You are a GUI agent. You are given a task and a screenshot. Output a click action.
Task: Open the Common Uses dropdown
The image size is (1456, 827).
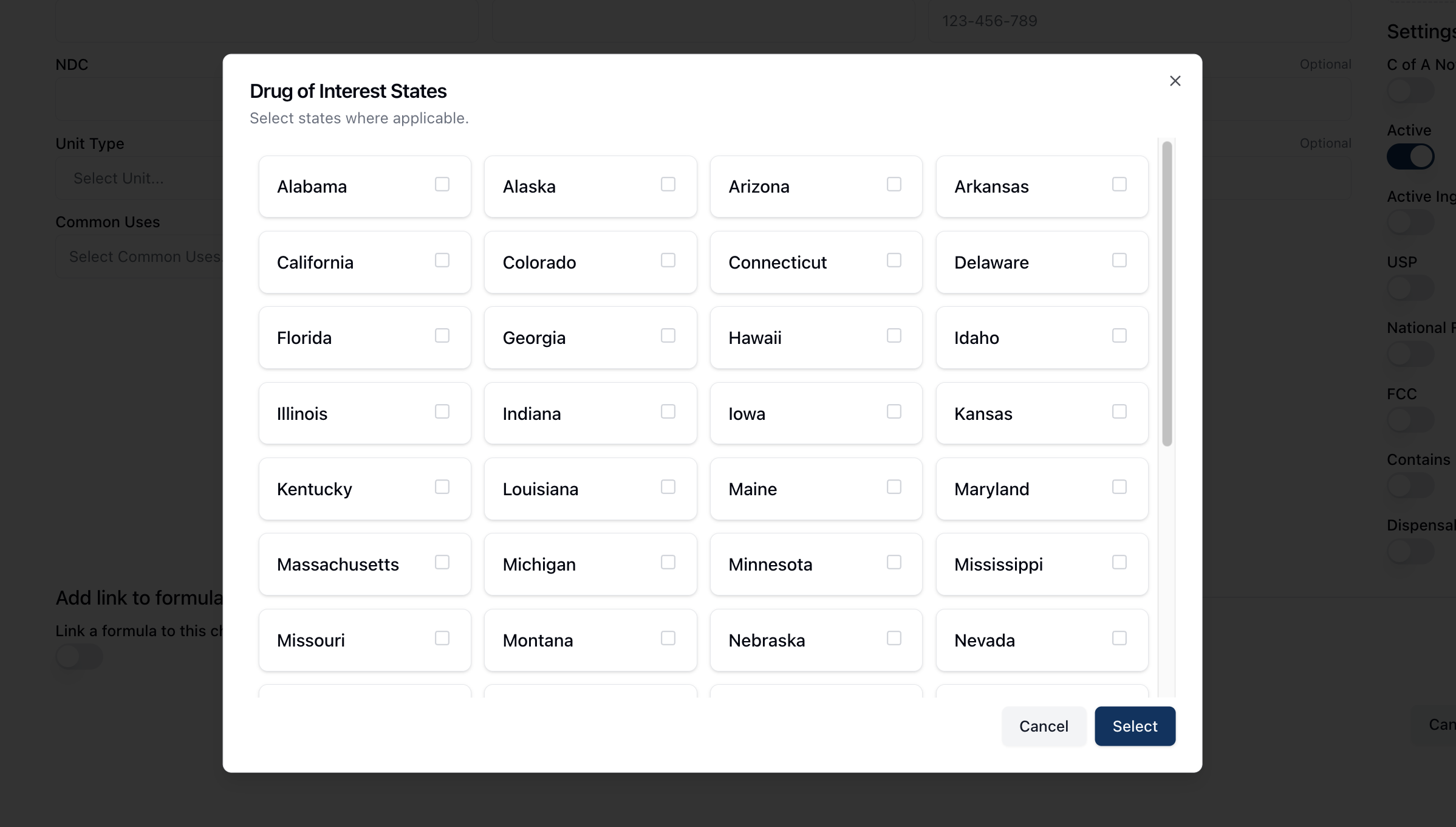[x=140, y=257]
